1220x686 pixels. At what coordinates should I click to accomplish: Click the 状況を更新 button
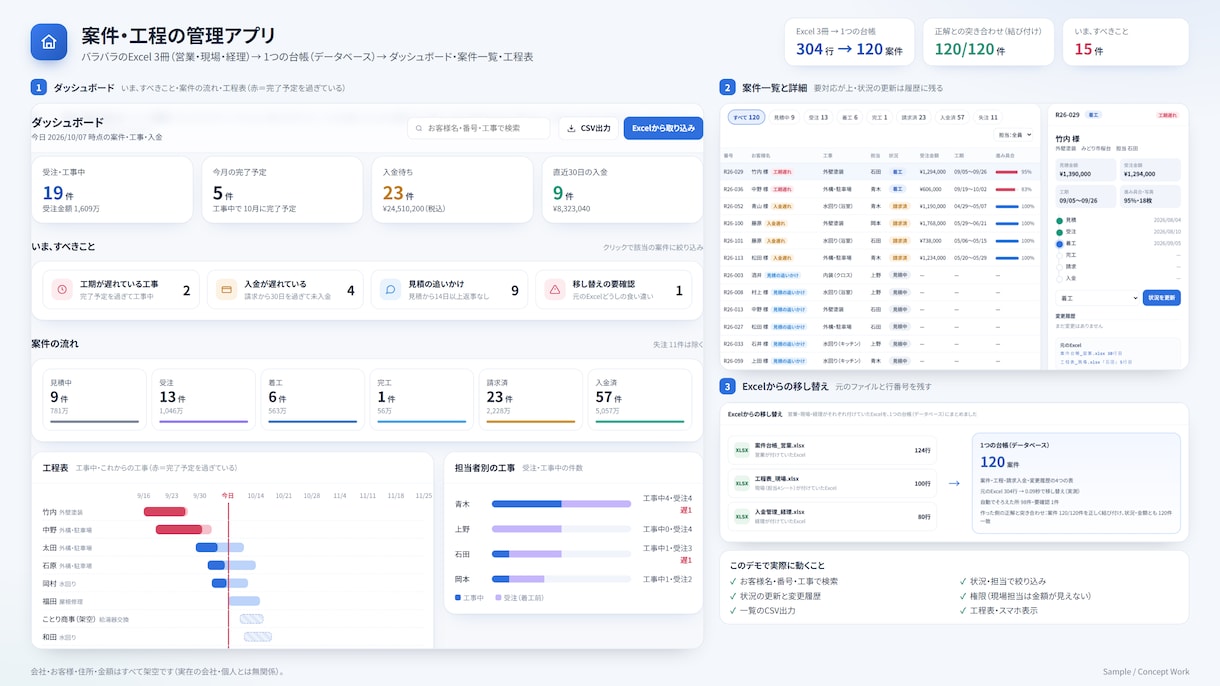pos(1161,298)
